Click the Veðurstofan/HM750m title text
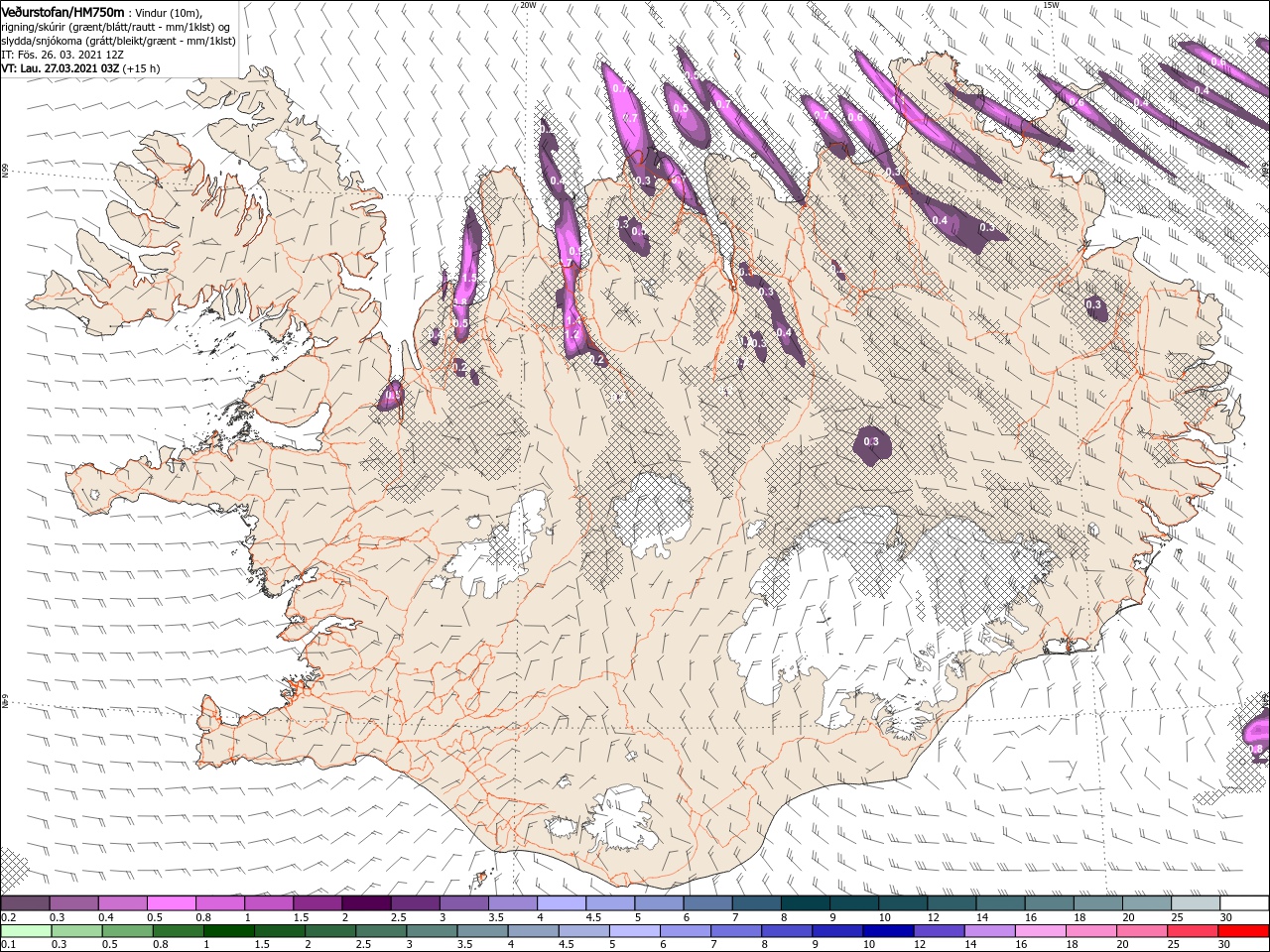Screen dimensions: 1270x952 (x=63, y=11)
